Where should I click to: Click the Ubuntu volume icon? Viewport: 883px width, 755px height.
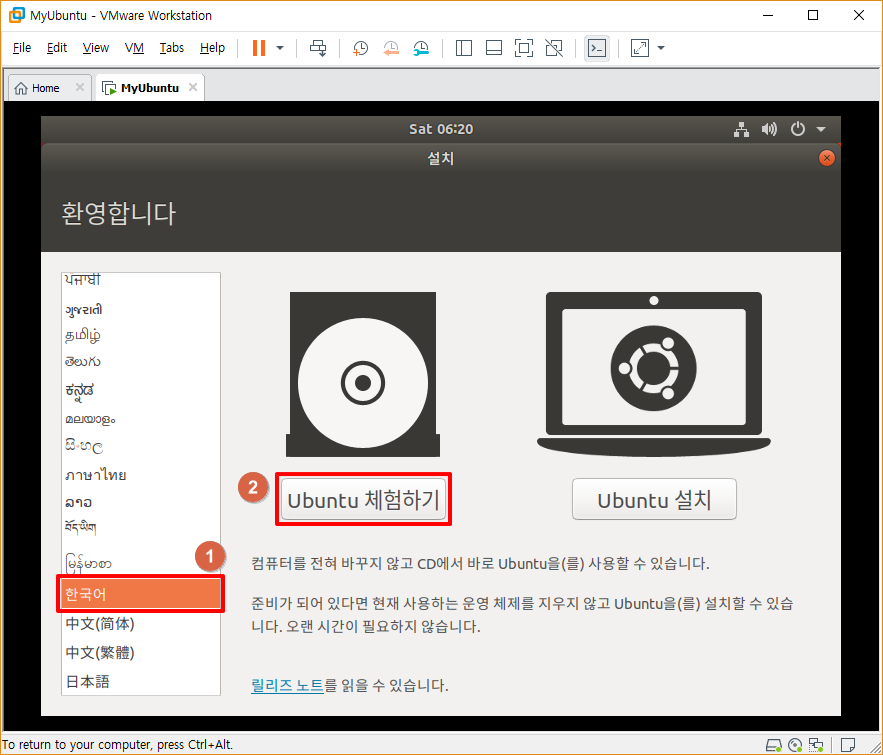[x=769, y=129]
